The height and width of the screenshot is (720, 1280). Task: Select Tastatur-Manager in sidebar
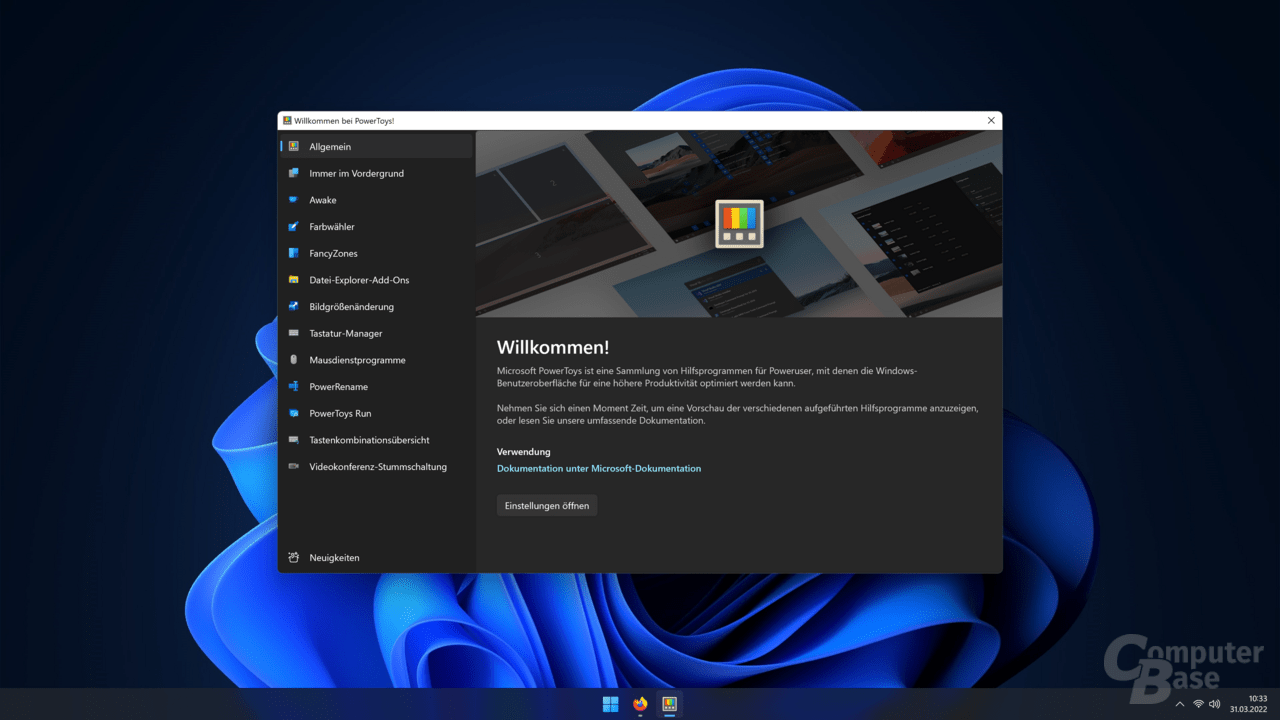click(x=375, y=333)
